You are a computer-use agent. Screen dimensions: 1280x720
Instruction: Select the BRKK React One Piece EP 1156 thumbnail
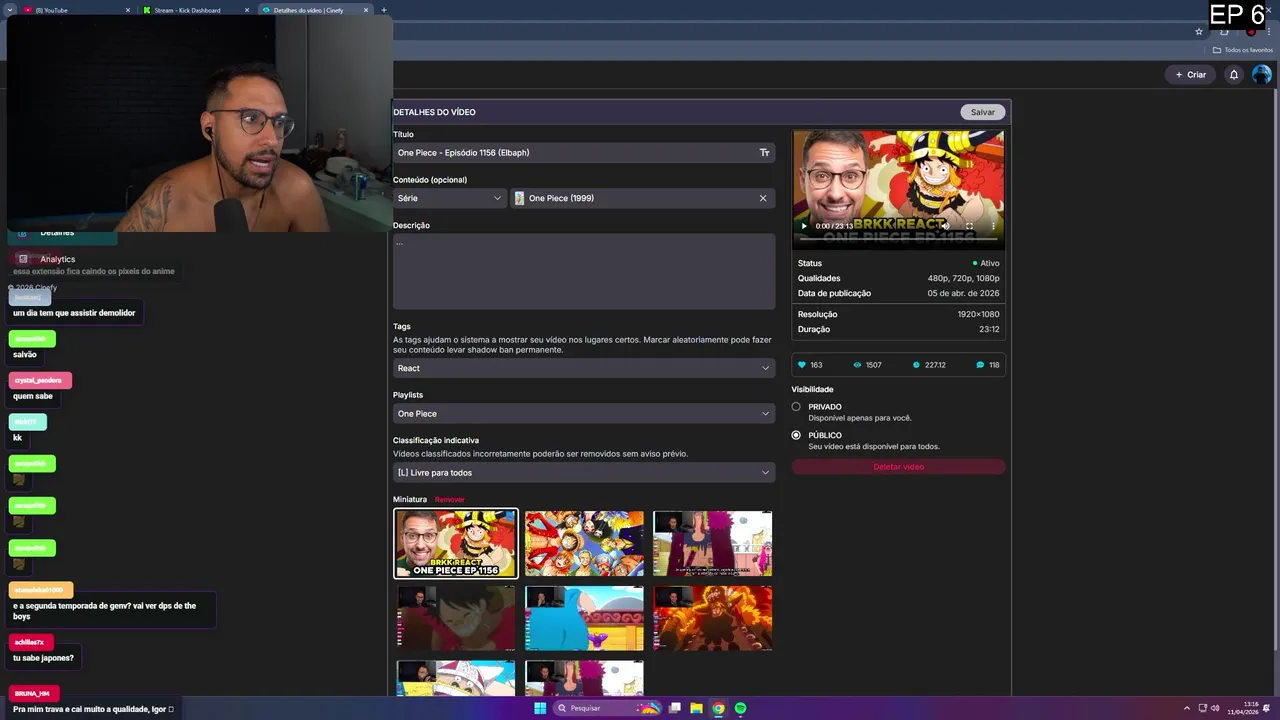(456, 544)
